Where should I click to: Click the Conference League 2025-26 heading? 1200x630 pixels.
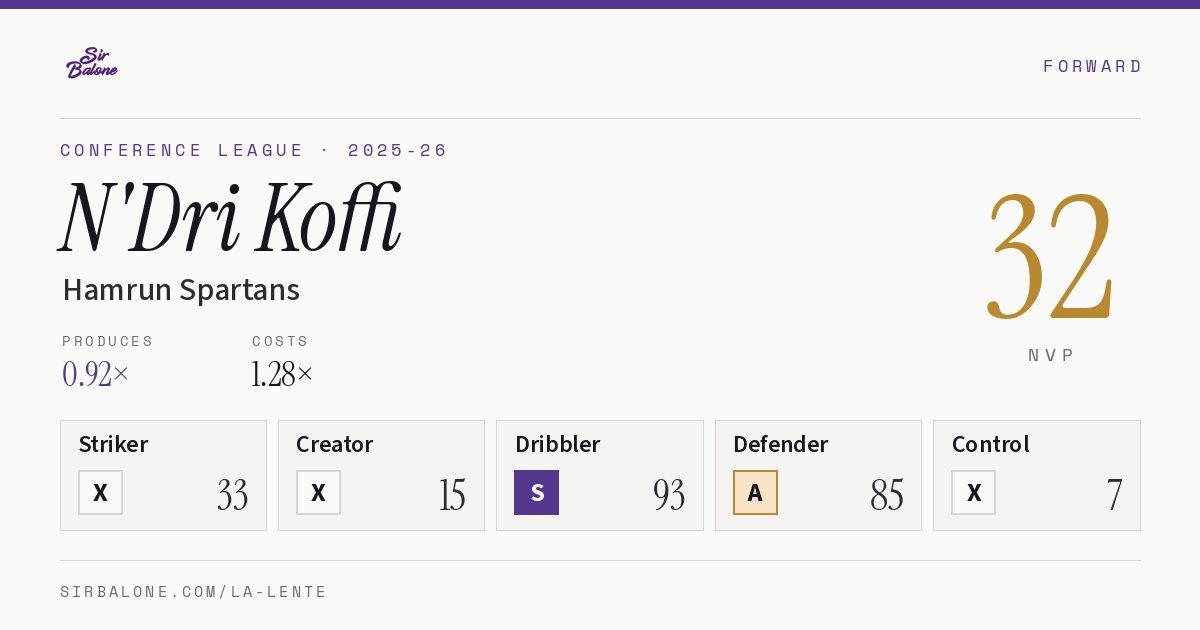[x=254, y=150]
